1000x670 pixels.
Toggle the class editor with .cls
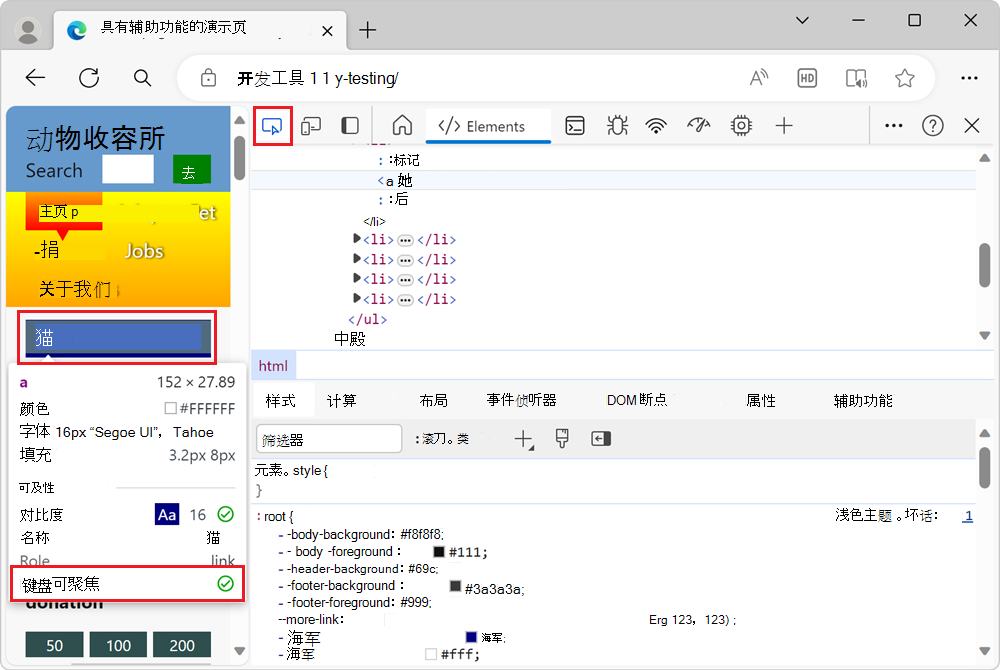click(x=460, y=438)
